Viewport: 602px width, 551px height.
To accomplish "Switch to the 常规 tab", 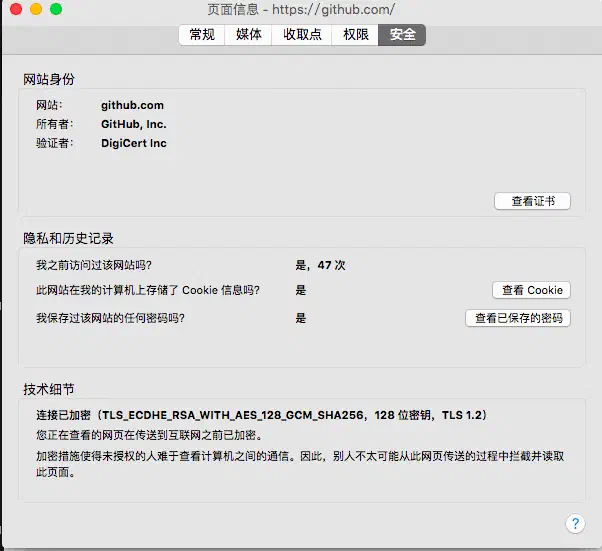I will (202, 35).
